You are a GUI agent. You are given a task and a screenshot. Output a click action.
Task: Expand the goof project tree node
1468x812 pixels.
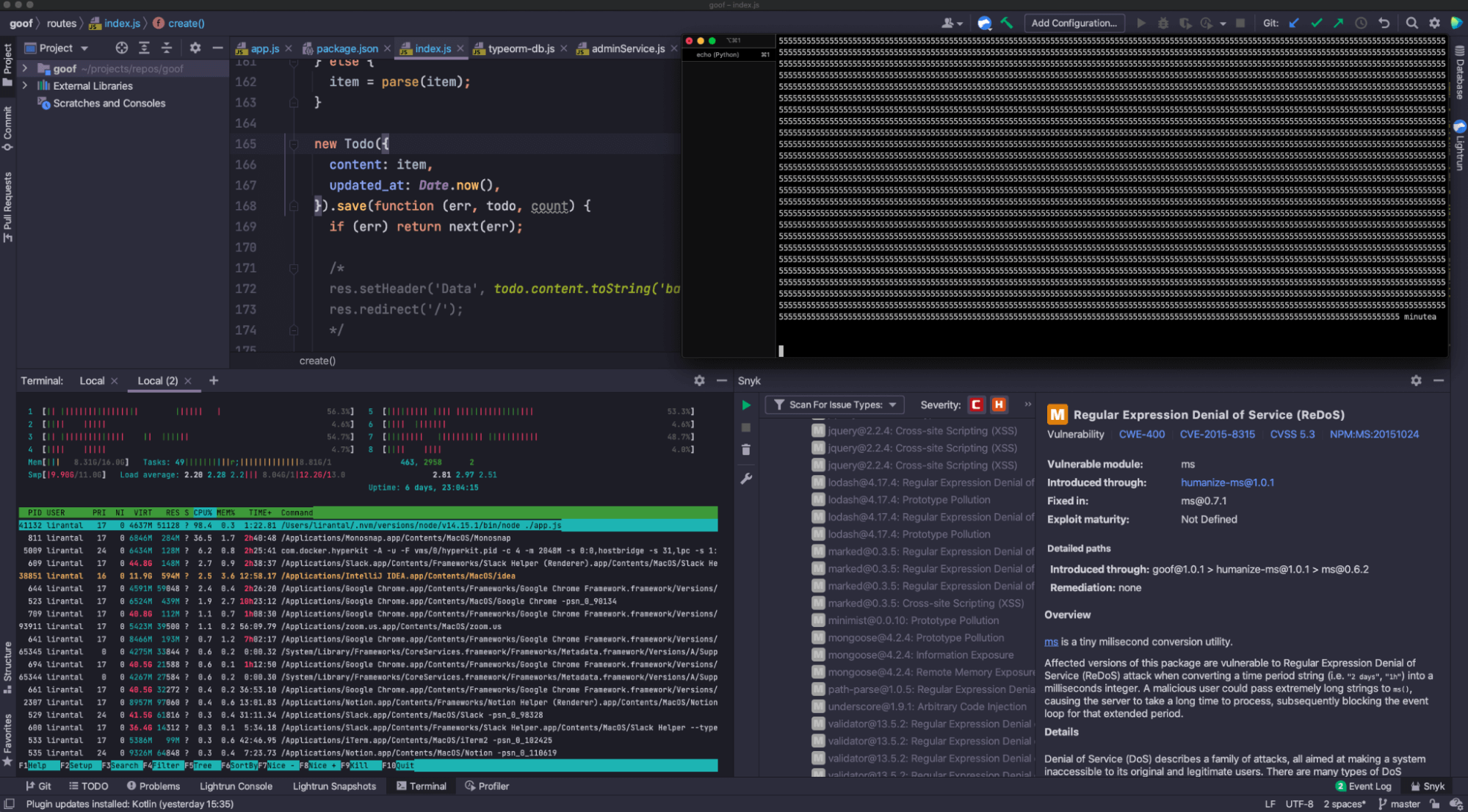coord(25,68)
